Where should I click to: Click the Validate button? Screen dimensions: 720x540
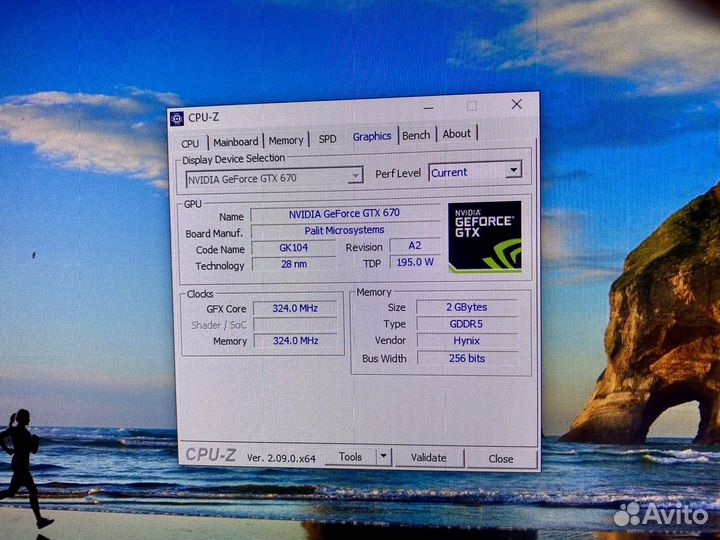click(x=429, y=458)
